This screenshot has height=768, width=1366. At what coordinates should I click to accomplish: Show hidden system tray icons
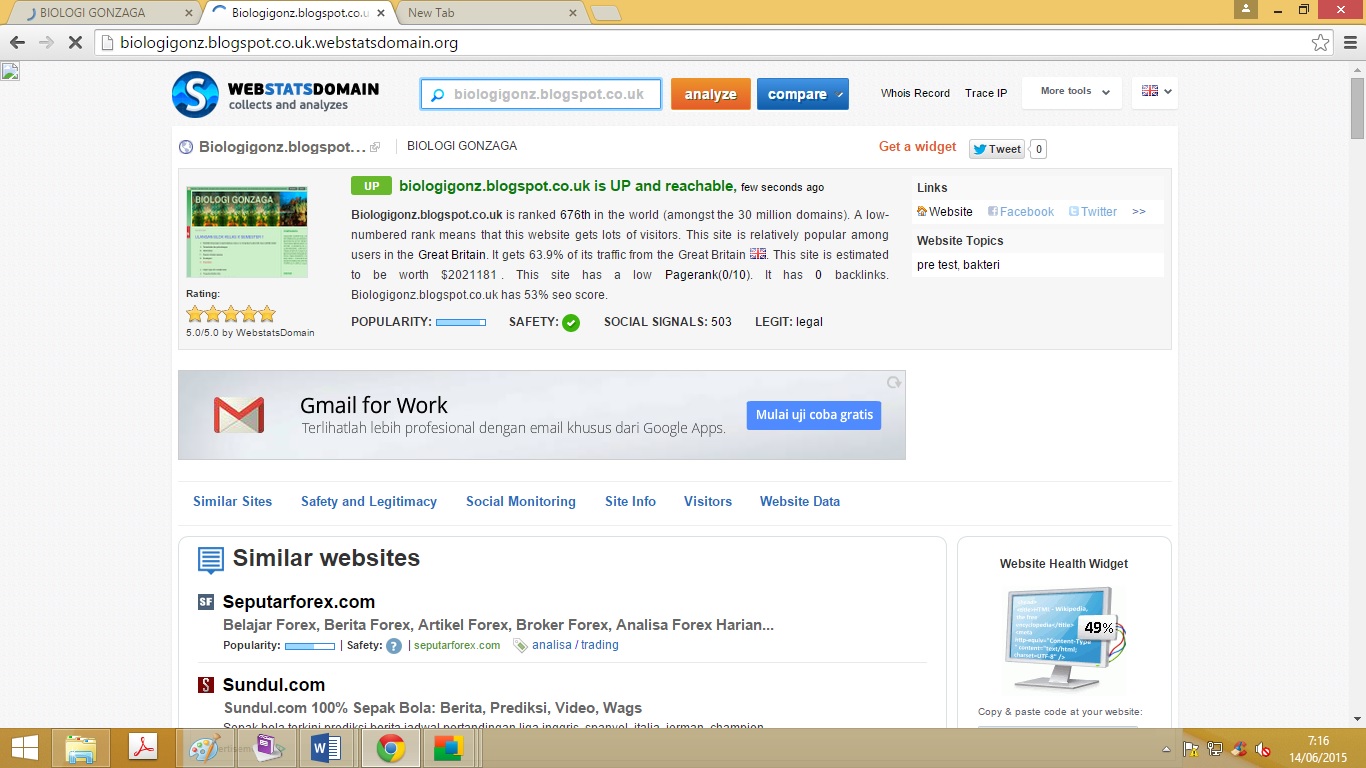click(x=1166, y=749)
